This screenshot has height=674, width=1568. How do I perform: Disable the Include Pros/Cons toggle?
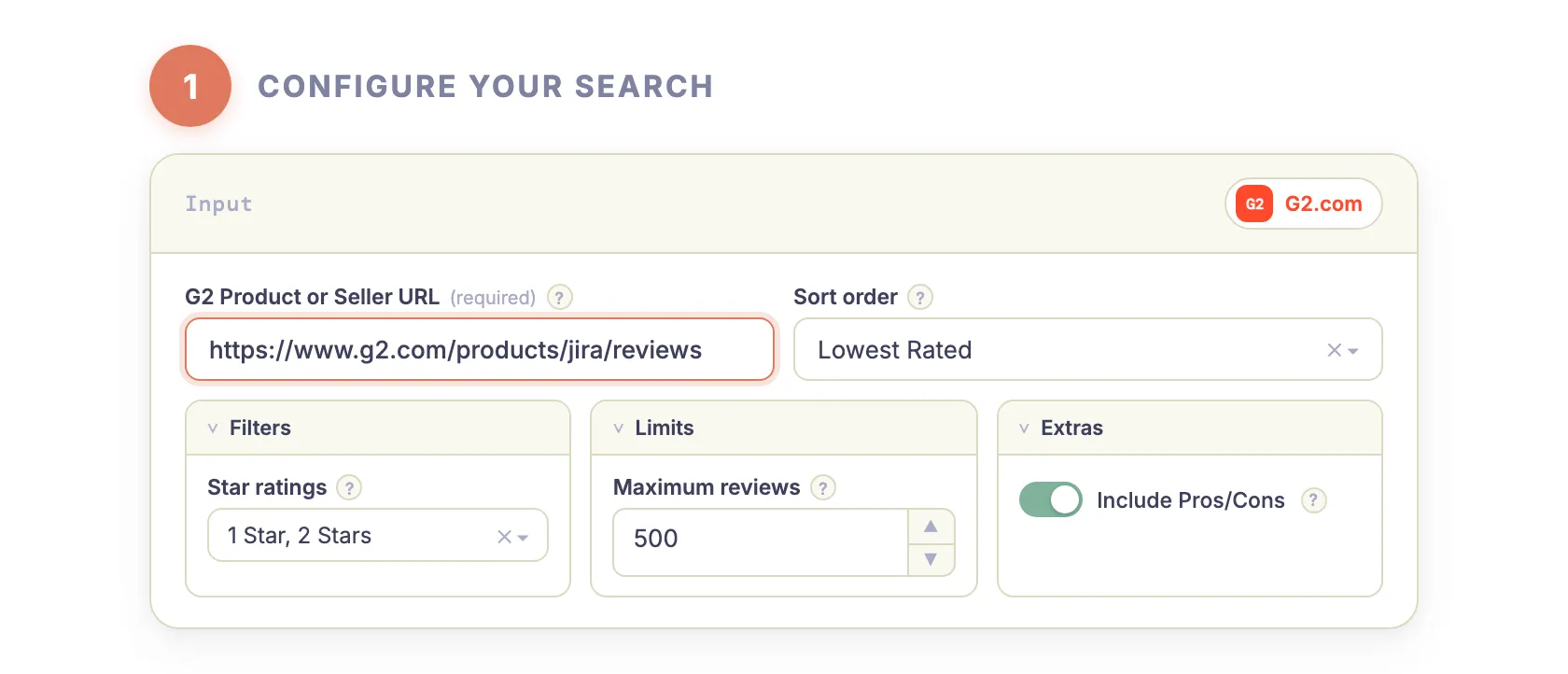pyautogui.click(x=1051, y=499)
